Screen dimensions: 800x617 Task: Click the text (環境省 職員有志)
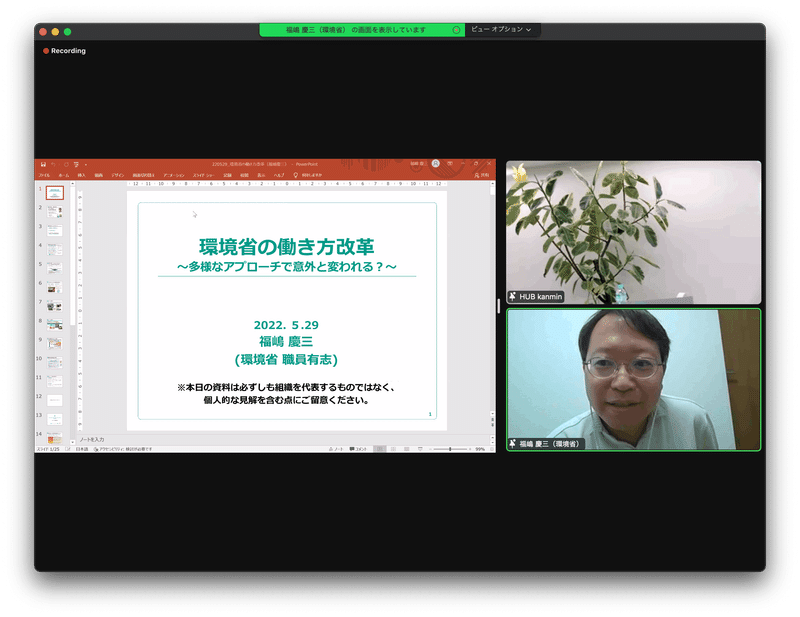click(x=286, y=360)
